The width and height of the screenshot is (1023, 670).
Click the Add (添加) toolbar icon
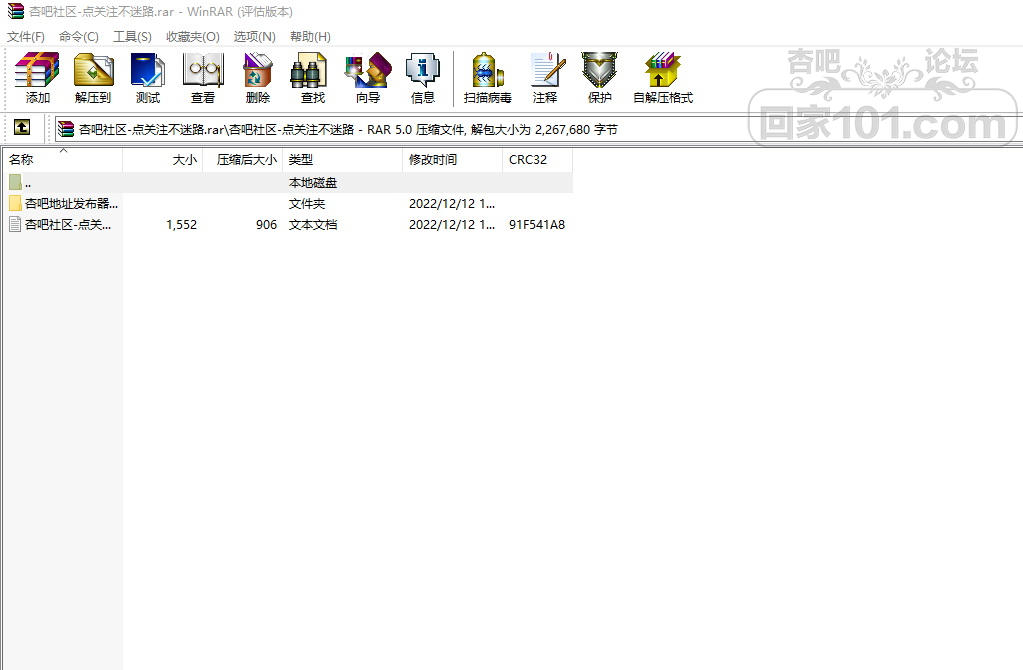click(x=37, y=70)
